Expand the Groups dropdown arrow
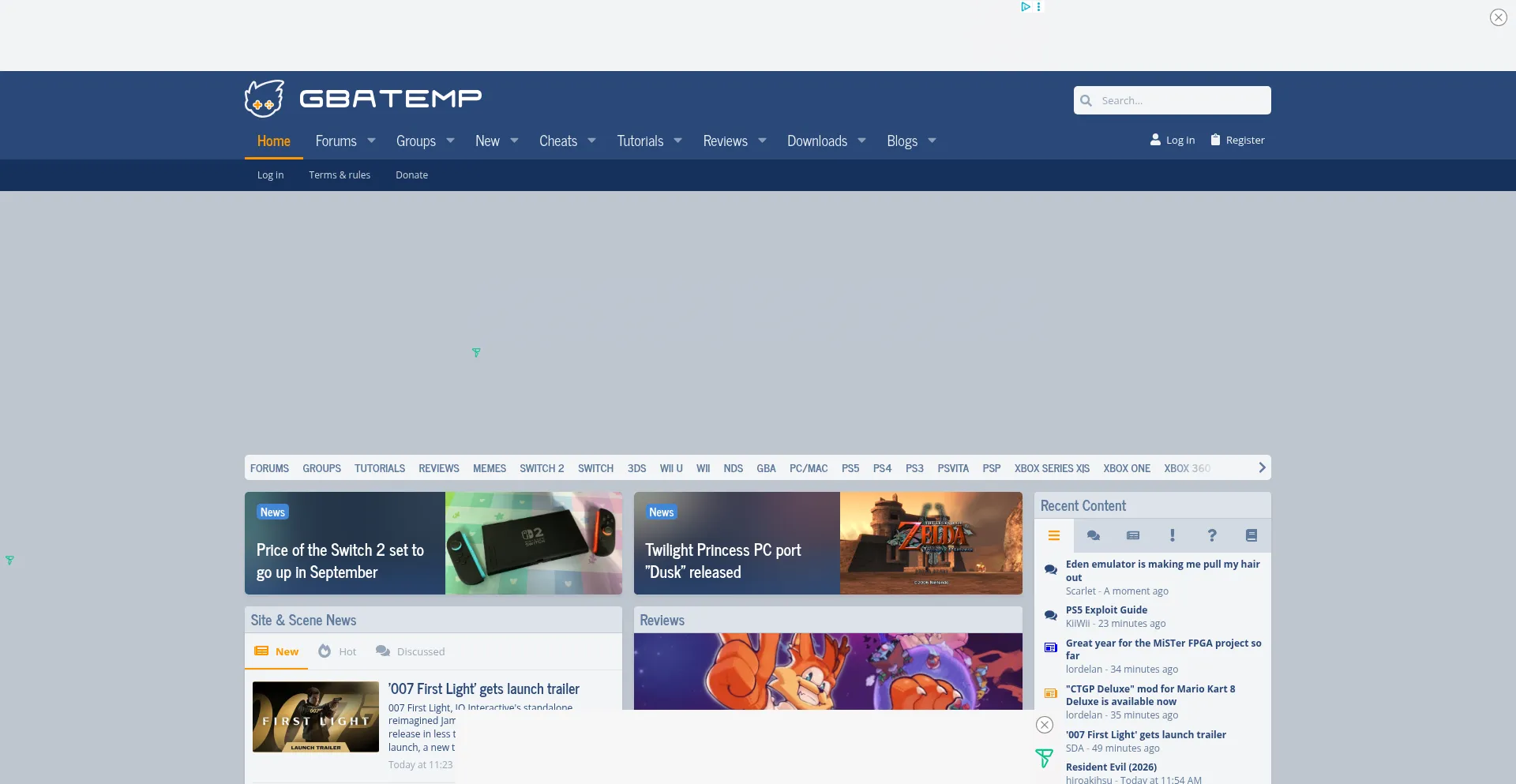The width and height of the screenshot is (1516, 784). [450, 141]
